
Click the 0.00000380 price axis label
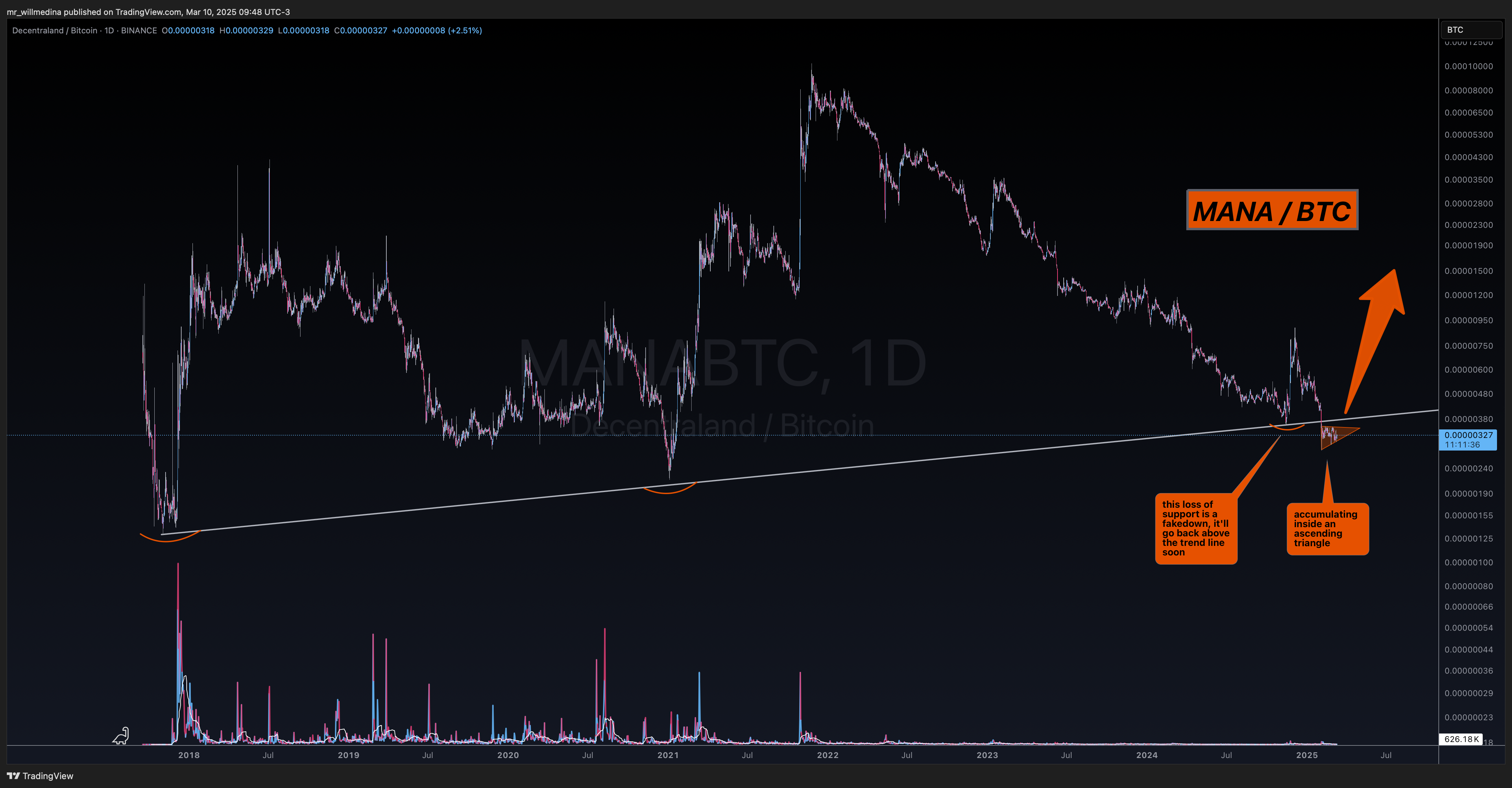tap(1469, 419)
